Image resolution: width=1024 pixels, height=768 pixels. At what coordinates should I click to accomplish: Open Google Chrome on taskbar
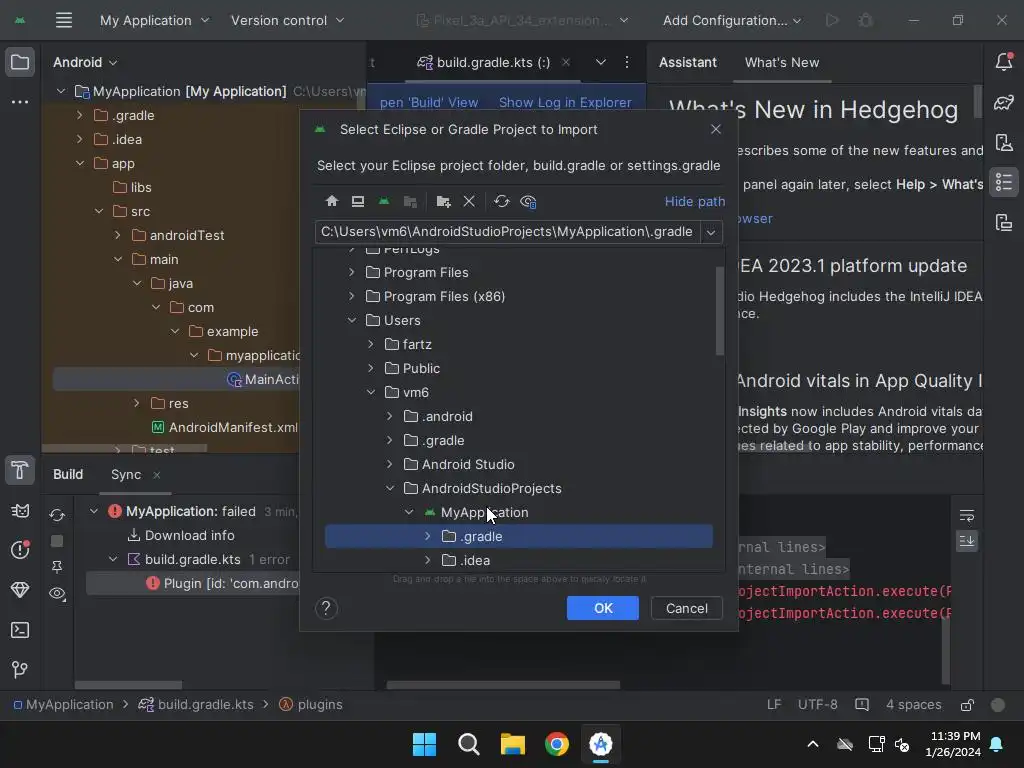coord(556,744)
